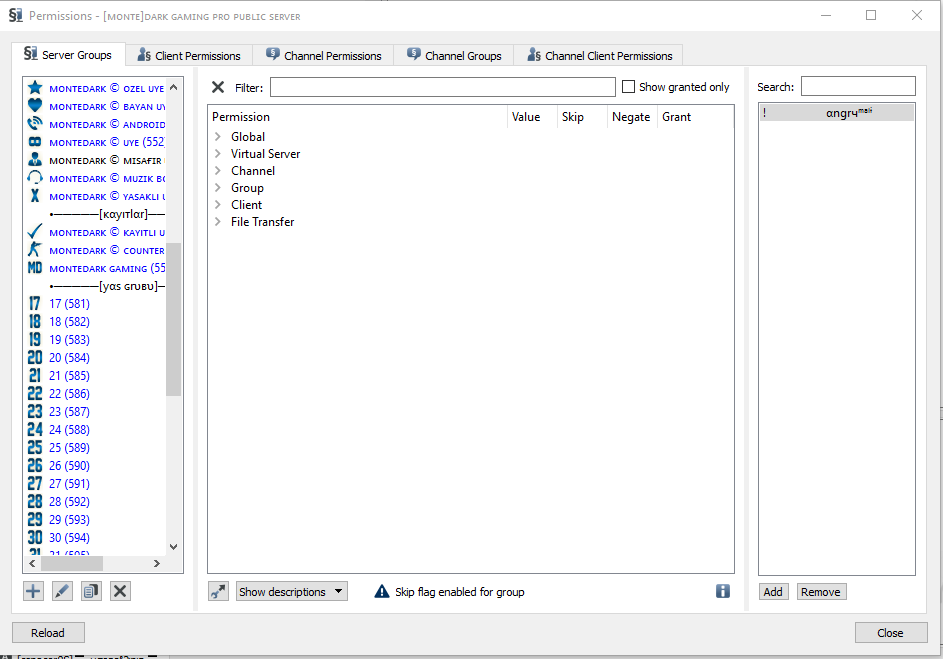This screenshot has width=943, height=659.
Task: Open the Channel Groups tab
Action: coord(454,55)
